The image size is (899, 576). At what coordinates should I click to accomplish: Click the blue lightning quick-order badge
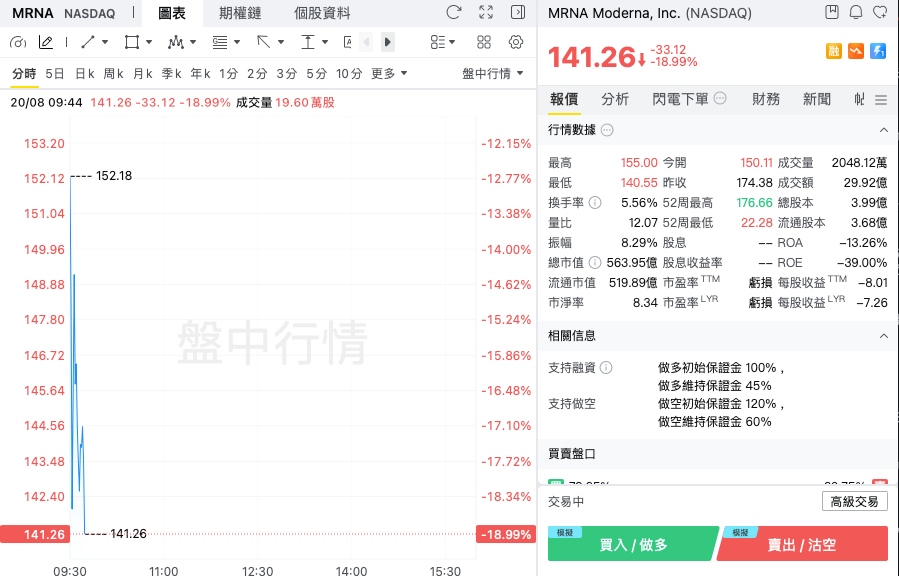[x=878, y=51]
